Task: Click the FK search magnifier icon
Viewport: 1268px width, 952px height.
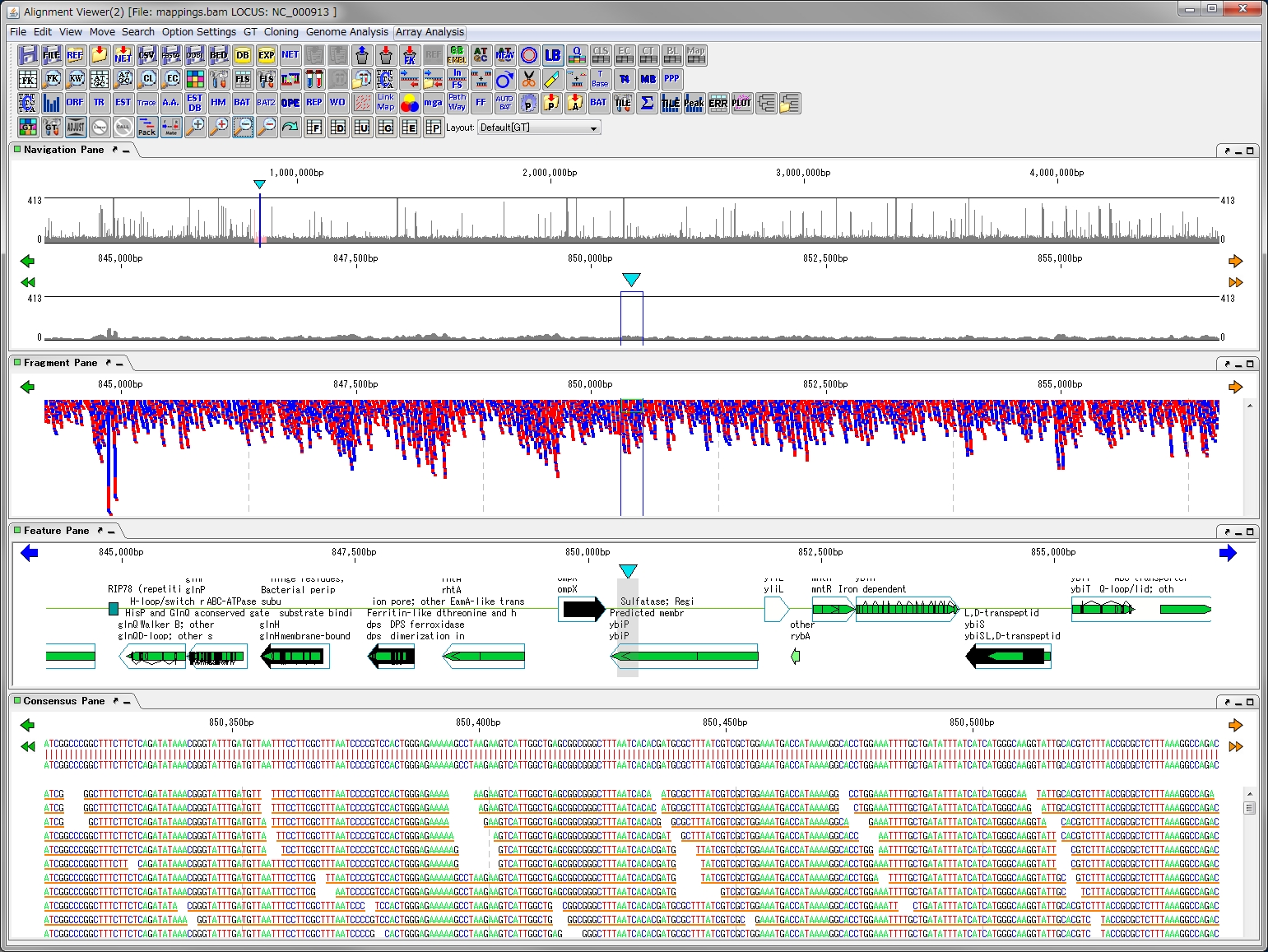Action: point(52,79)
